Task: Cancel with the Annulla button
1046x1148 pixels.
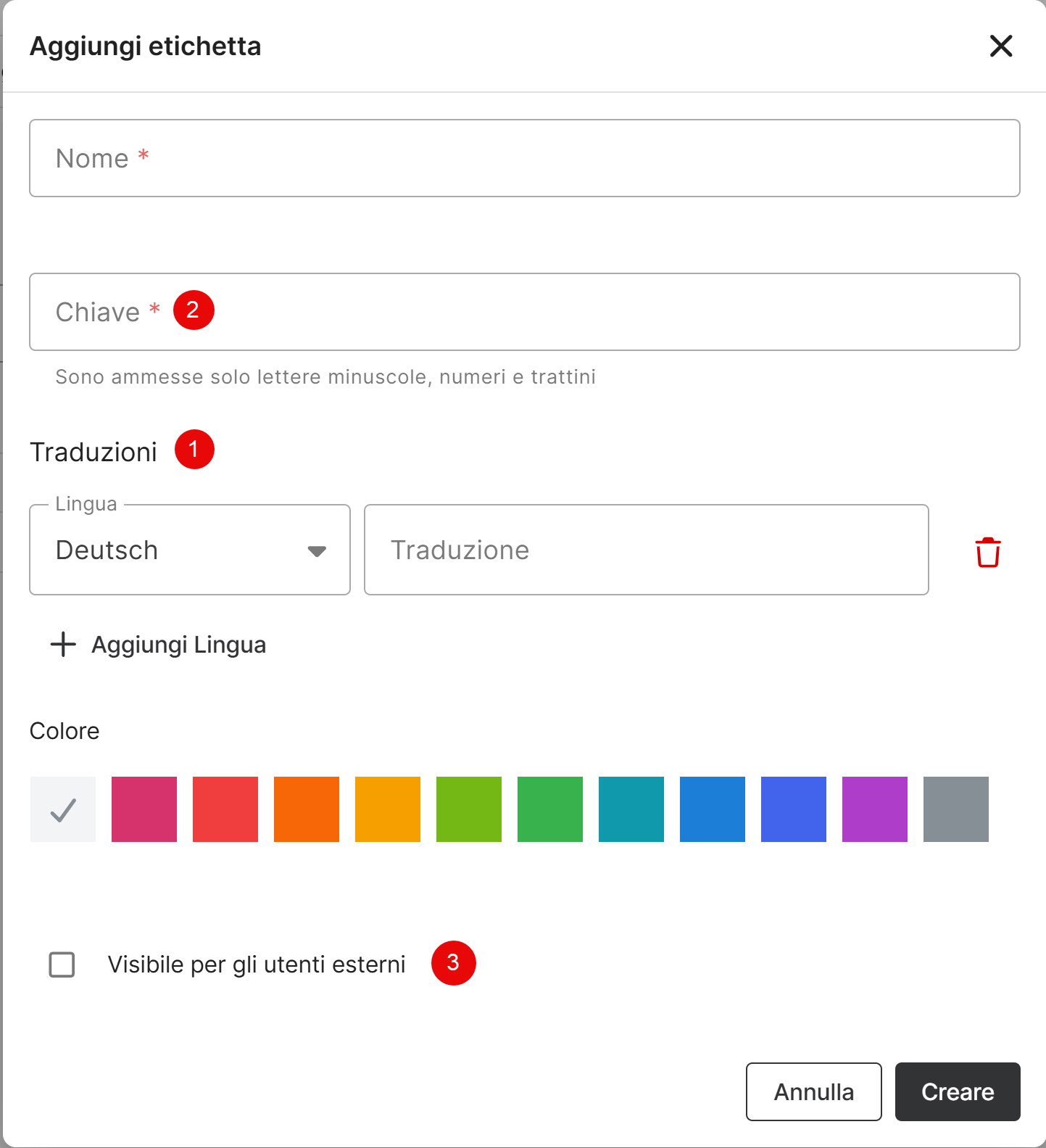Action: (813, 1091)
